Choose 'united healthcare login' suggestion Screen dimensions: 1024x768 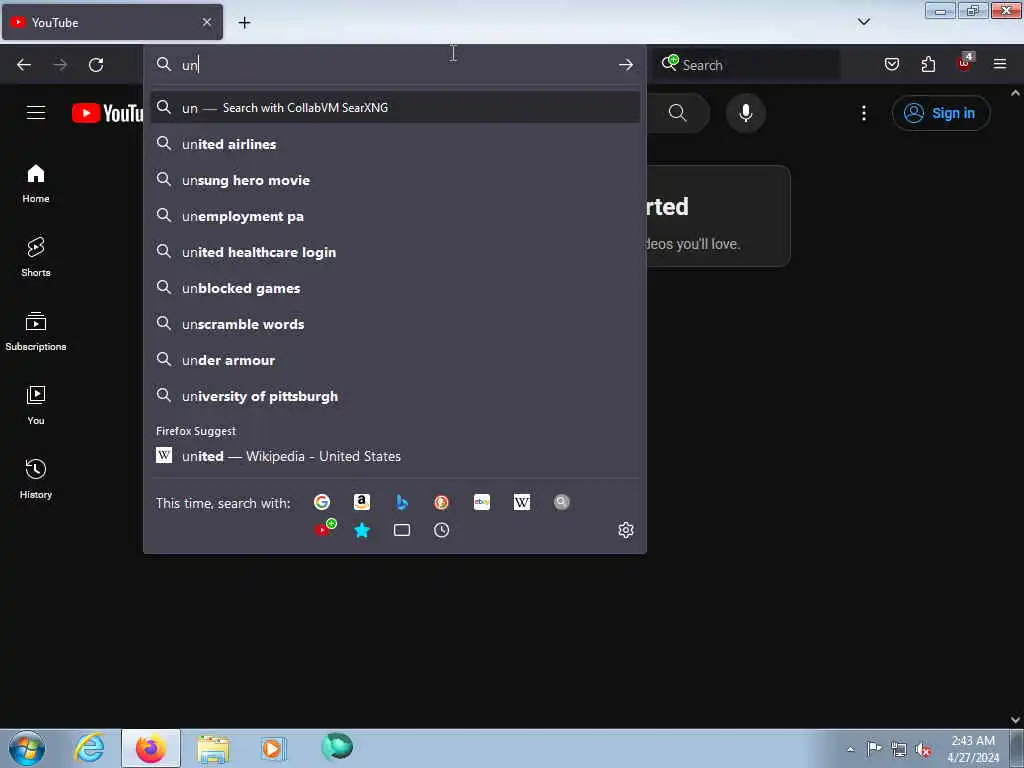tap(394, 251)
